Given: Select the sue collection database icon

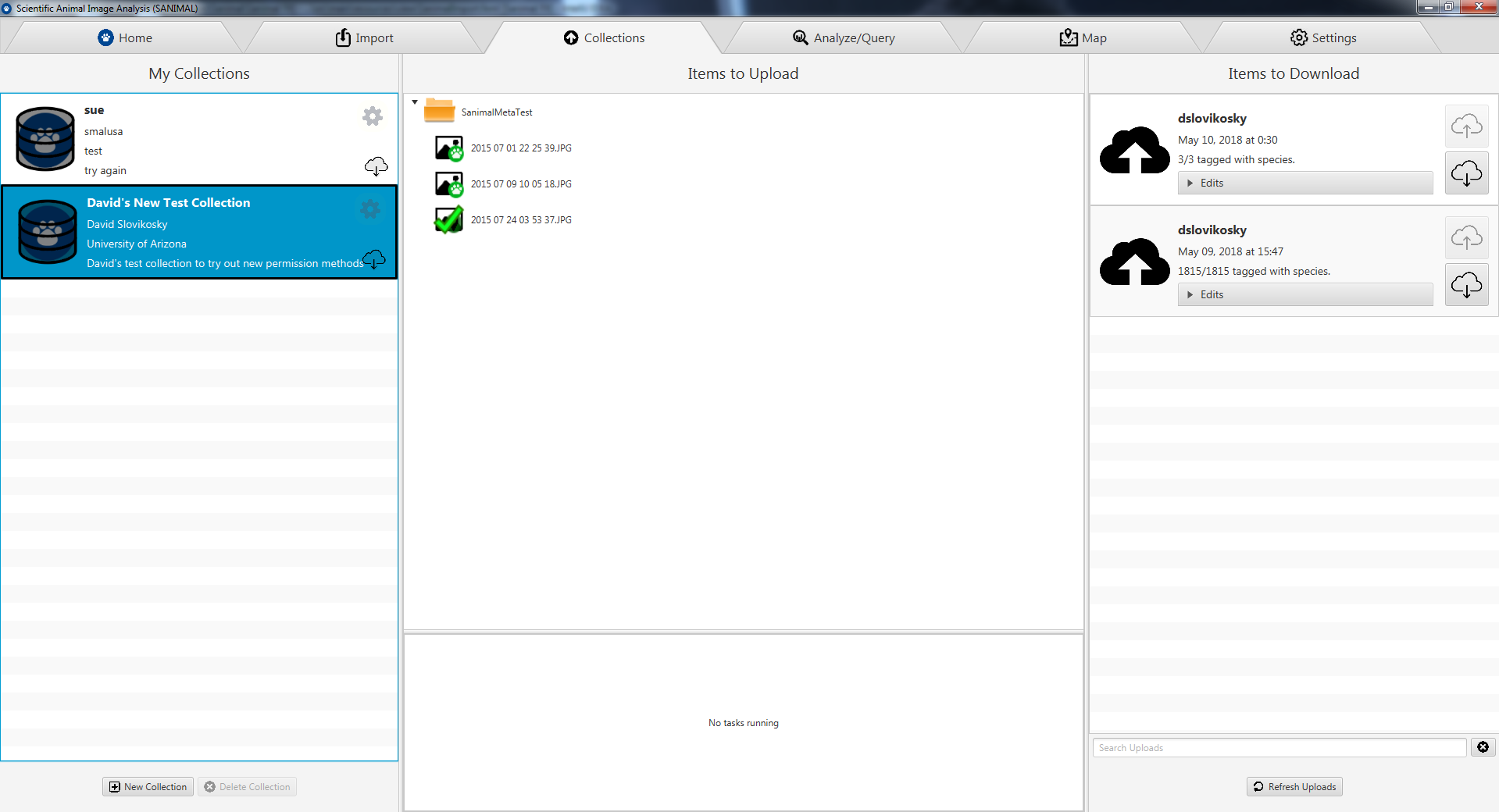Looking at the screenshot, I should [45, 139].
